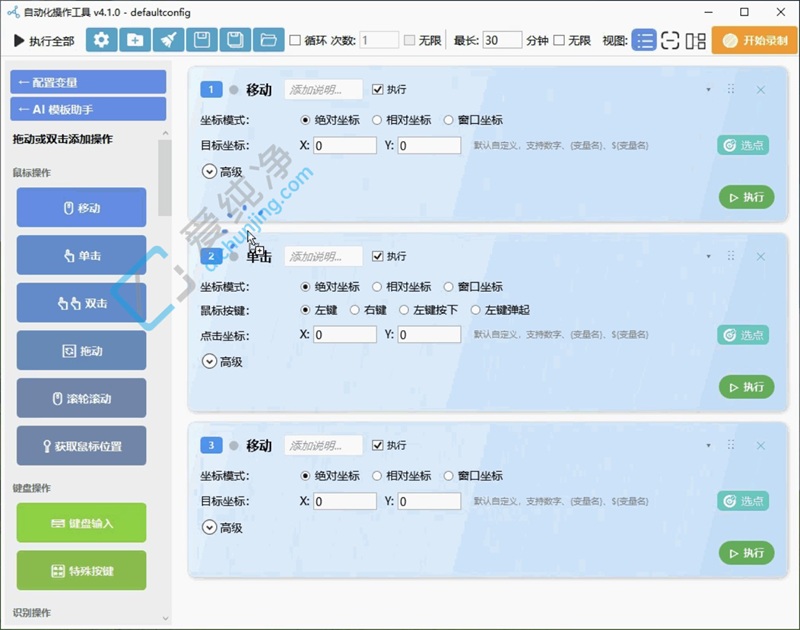Toggle 无限 checkbox next to 分钟
This screenshot has height=630, width=800.
pyautogui.click(x=559, y=40)
